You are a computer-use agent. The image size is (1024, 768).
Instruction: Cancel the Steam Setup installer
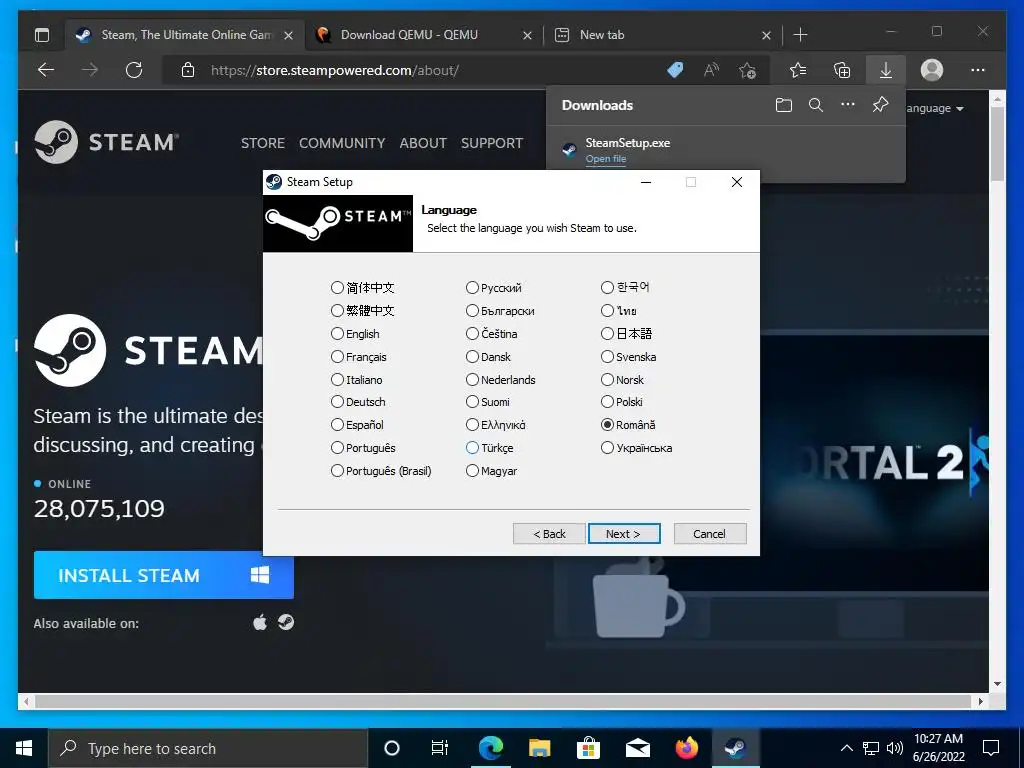point(710,534)
